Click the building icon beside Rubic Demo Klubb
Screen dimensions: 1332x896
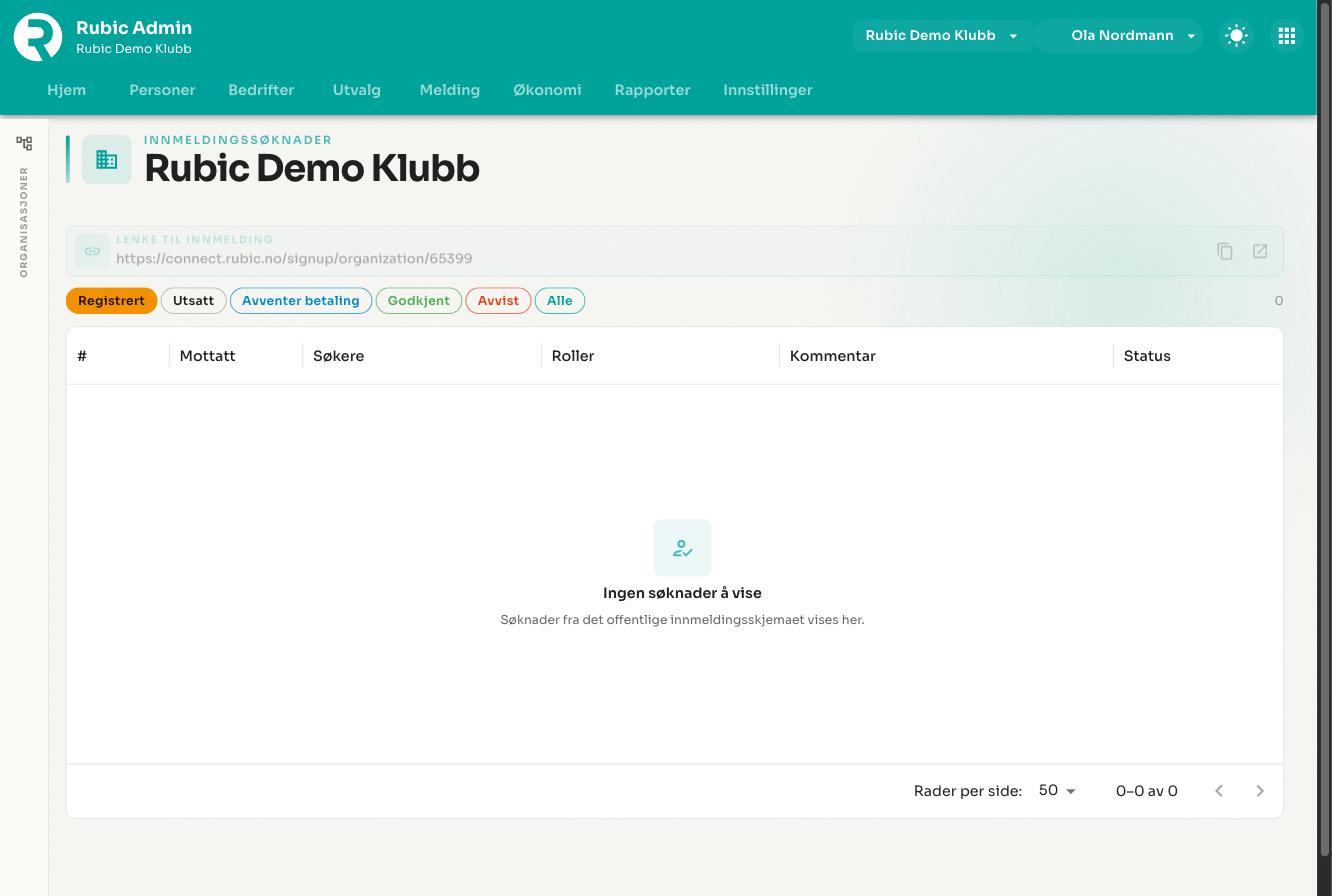(107, 159)
